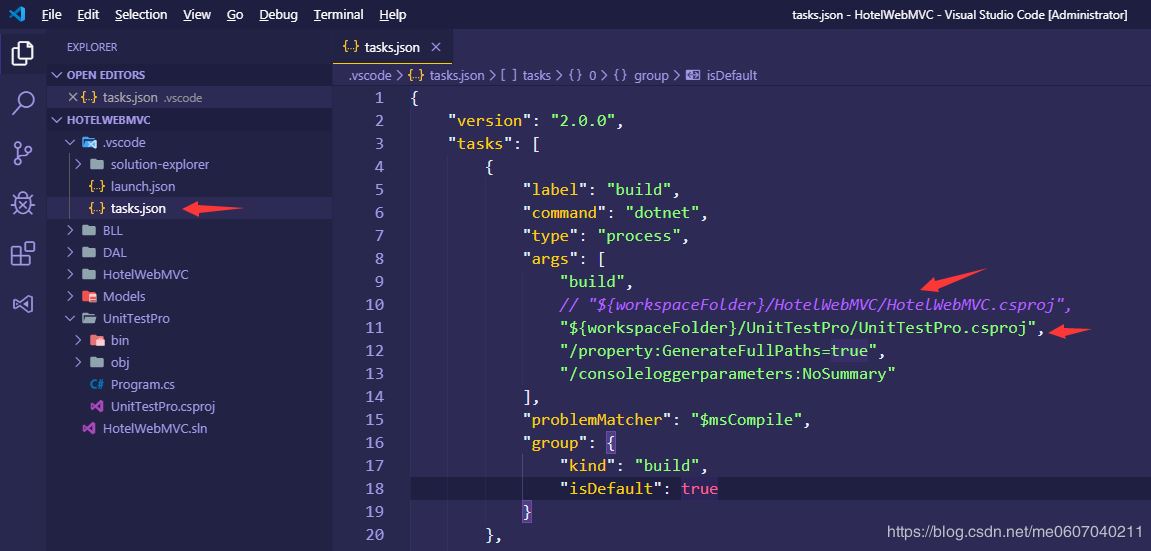
Task: Open the View menu
Action: pos(196,15)
